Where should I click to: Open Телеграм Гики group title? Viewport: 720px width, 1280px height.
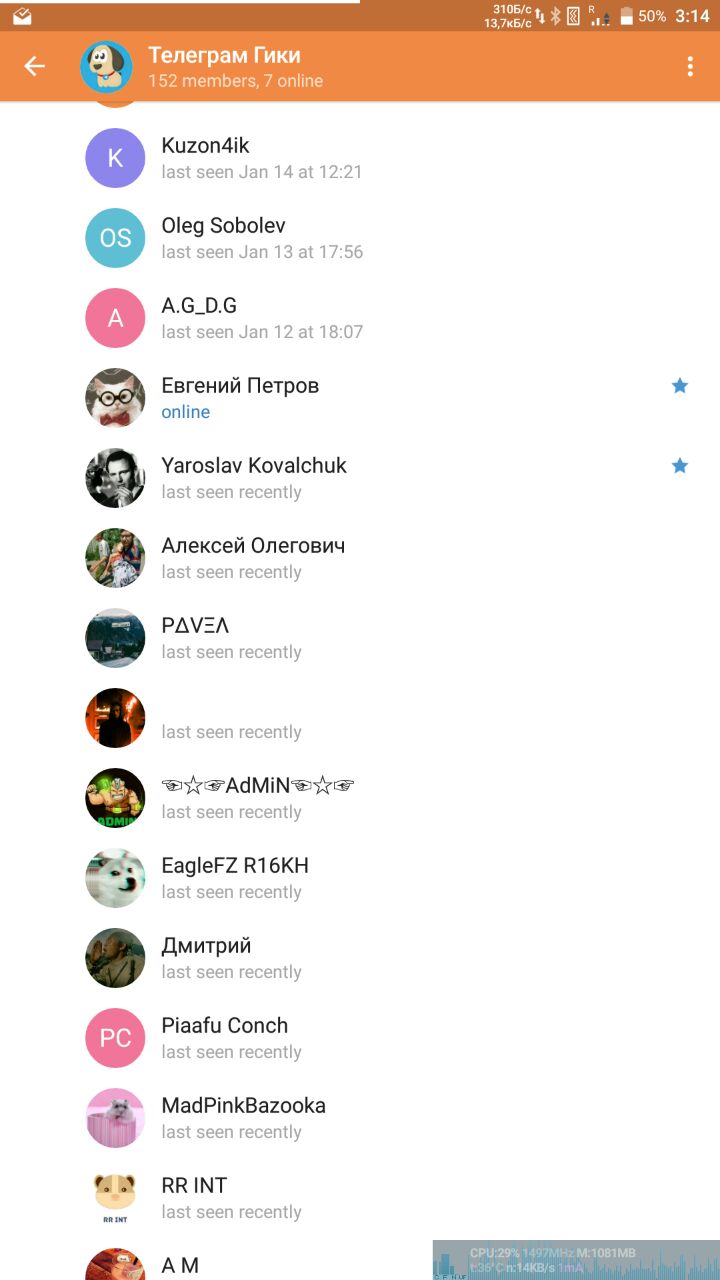coord(224,55)
